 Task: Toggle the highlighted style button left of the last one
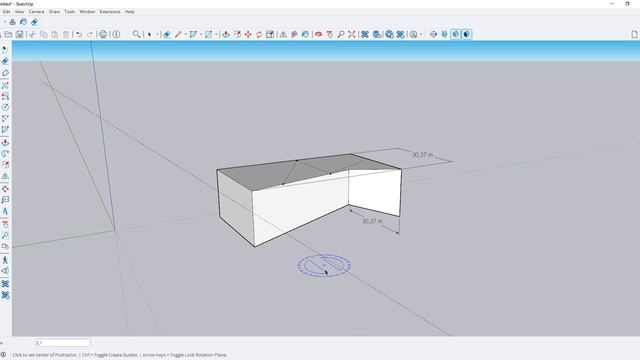click(456, 34)
